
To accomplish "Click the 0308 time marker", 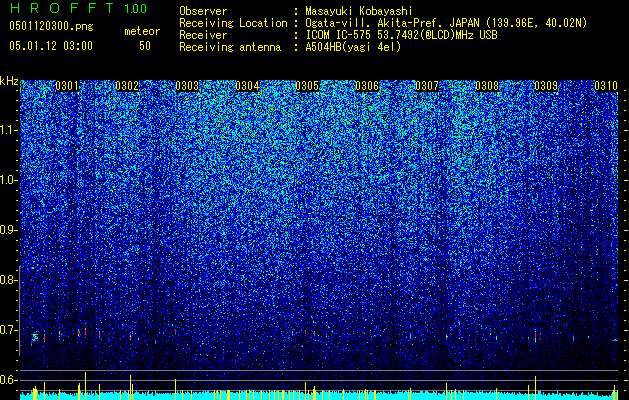I will click(487, 86).
